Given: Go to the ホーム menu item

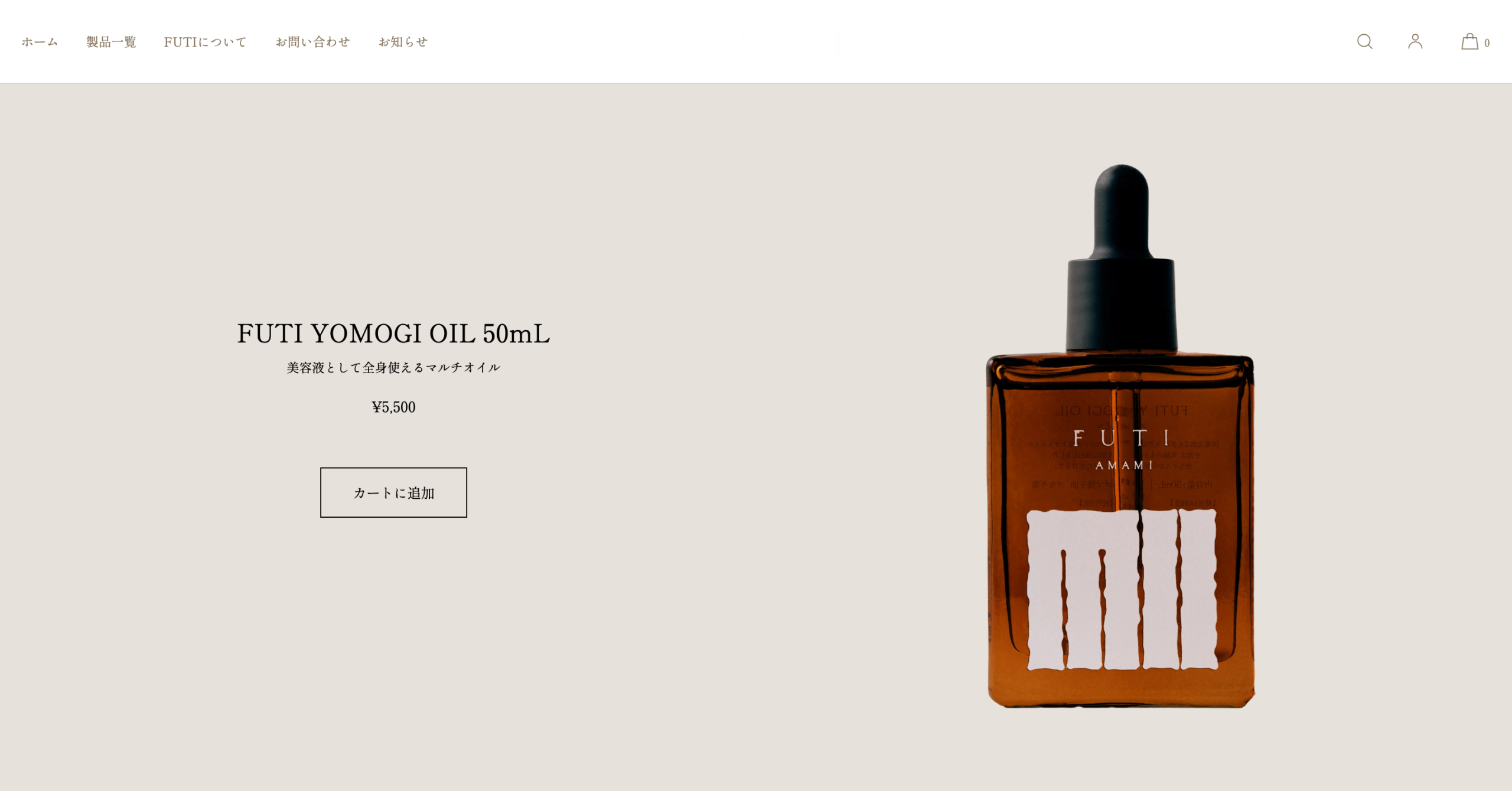Looking at the screenshot, I should tap(40, 42).
